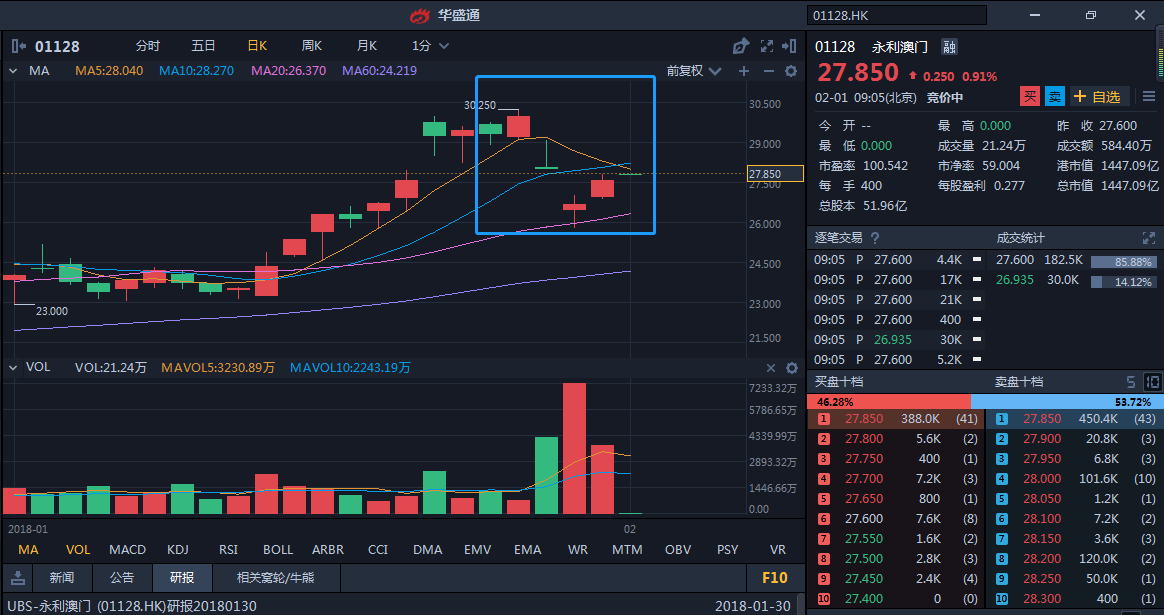Open the chart fullscreen icon
This screenshot has height=615, width=1164.
[x=767, y=46]
